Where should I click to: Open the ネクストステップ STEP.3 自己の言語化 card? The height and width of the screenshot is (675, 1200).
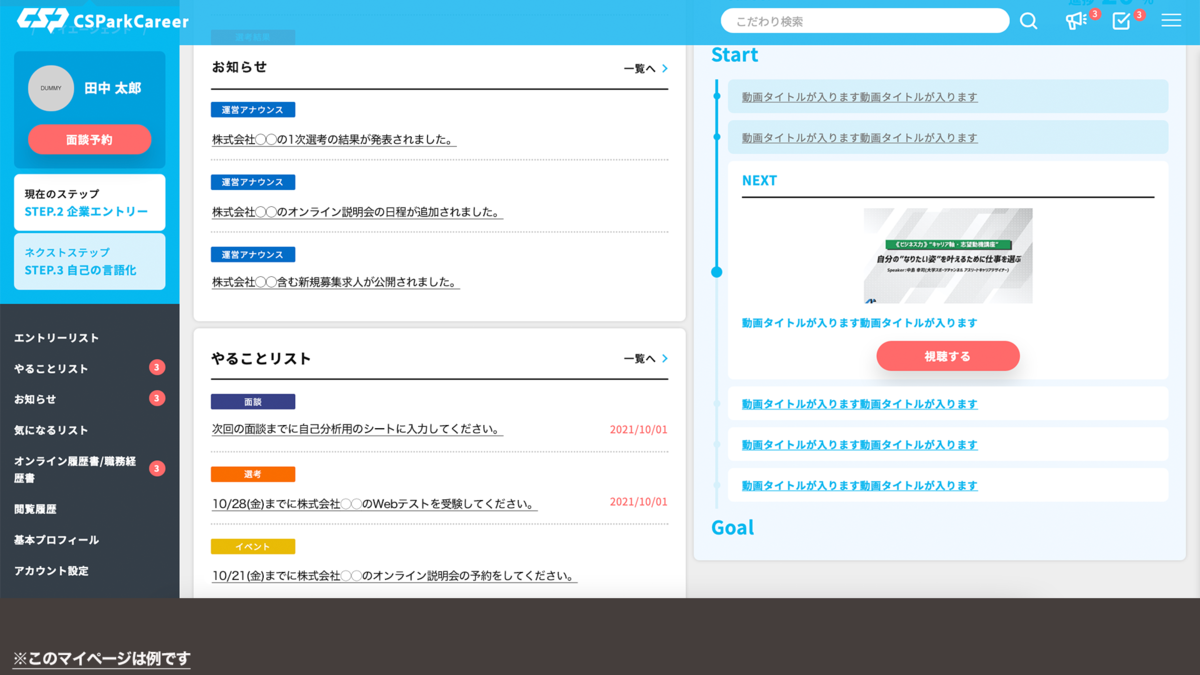tap(90, 262)
